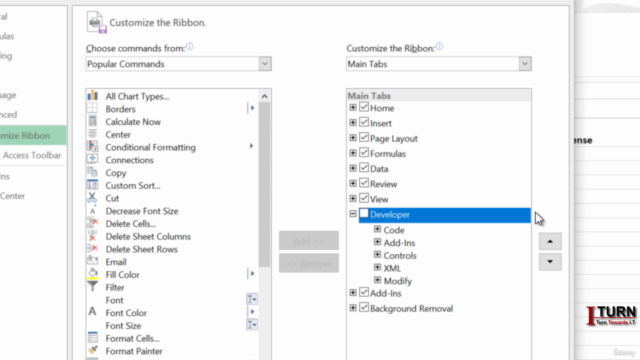The image size is (640, 360).
Task: Click the Delete Sheet Columns icon
Action: click(93, 236)
